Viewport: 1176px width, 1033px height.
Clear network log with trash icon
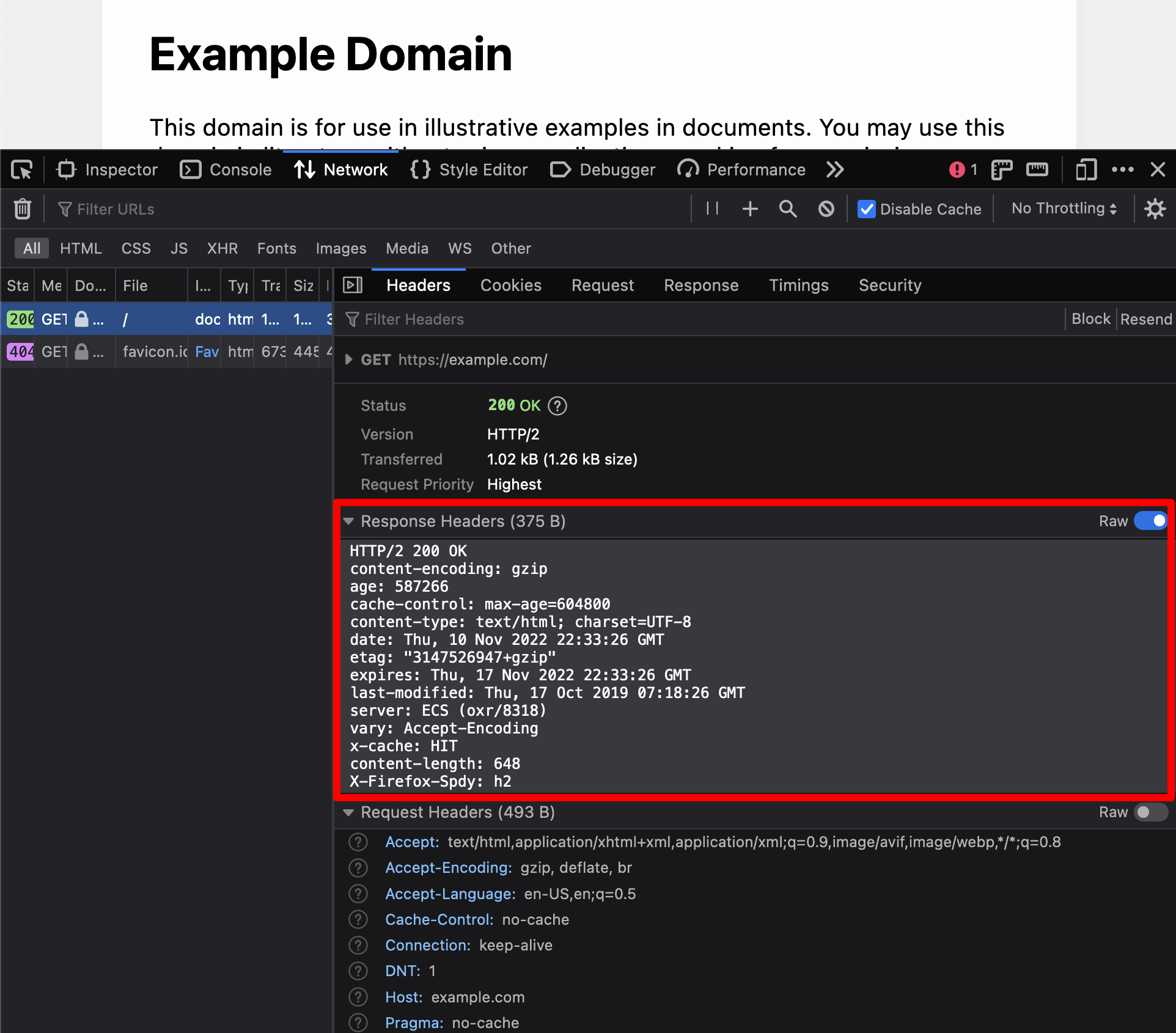[x=23, y=209]
